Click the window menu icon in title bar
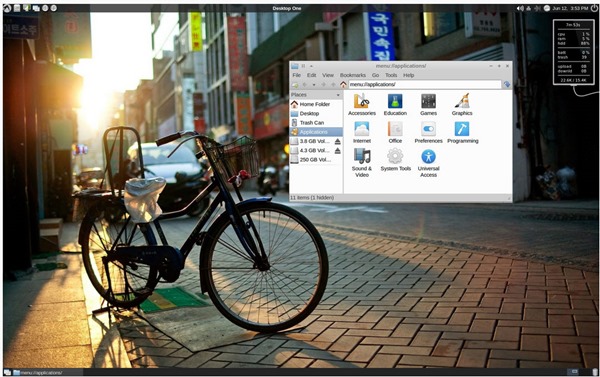Screen dimensions: 600x377 [x=295, y=66]
